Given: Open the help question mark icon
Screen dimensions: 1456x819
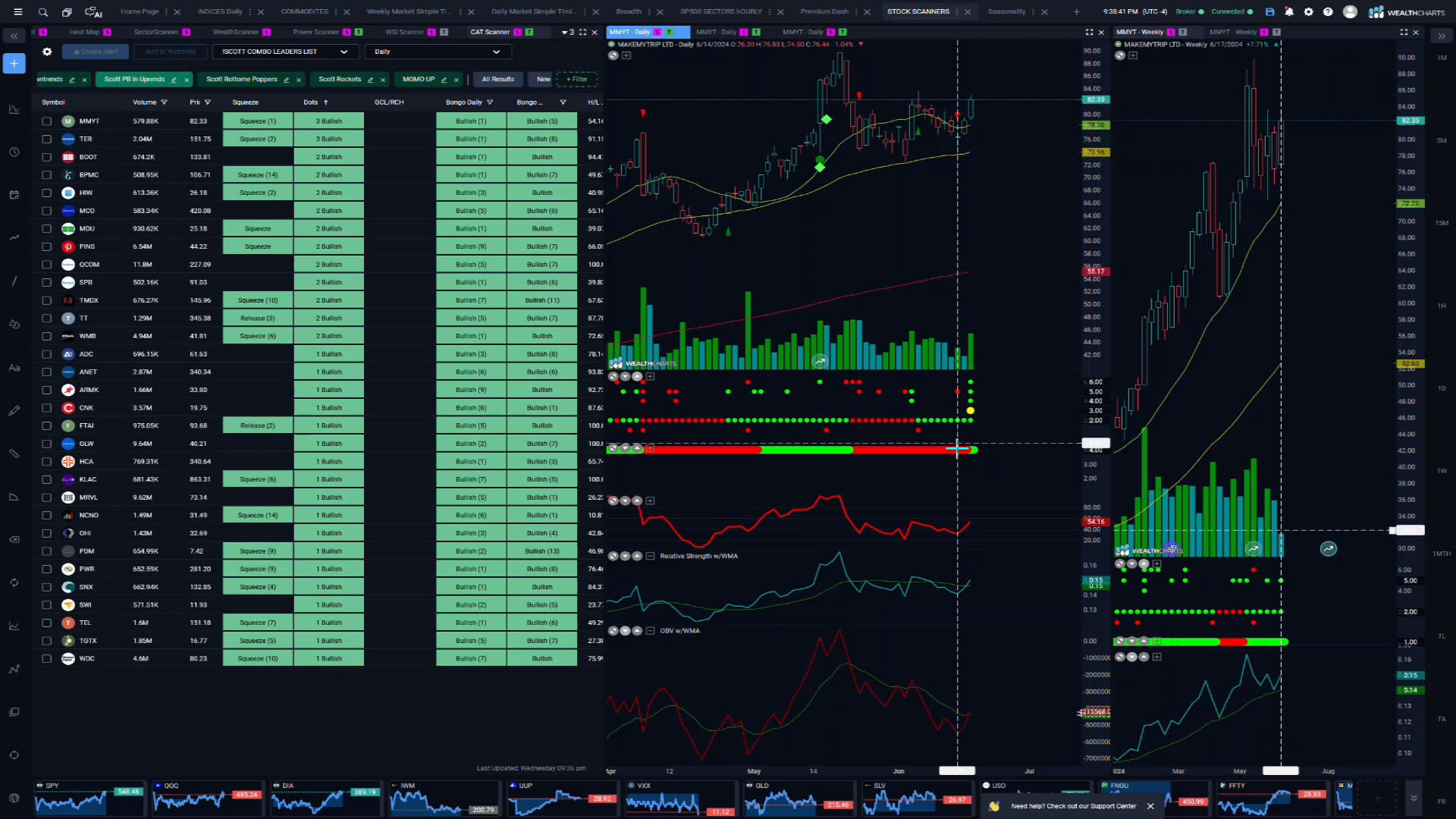Looking at the screenshot, I should 1328,12.
